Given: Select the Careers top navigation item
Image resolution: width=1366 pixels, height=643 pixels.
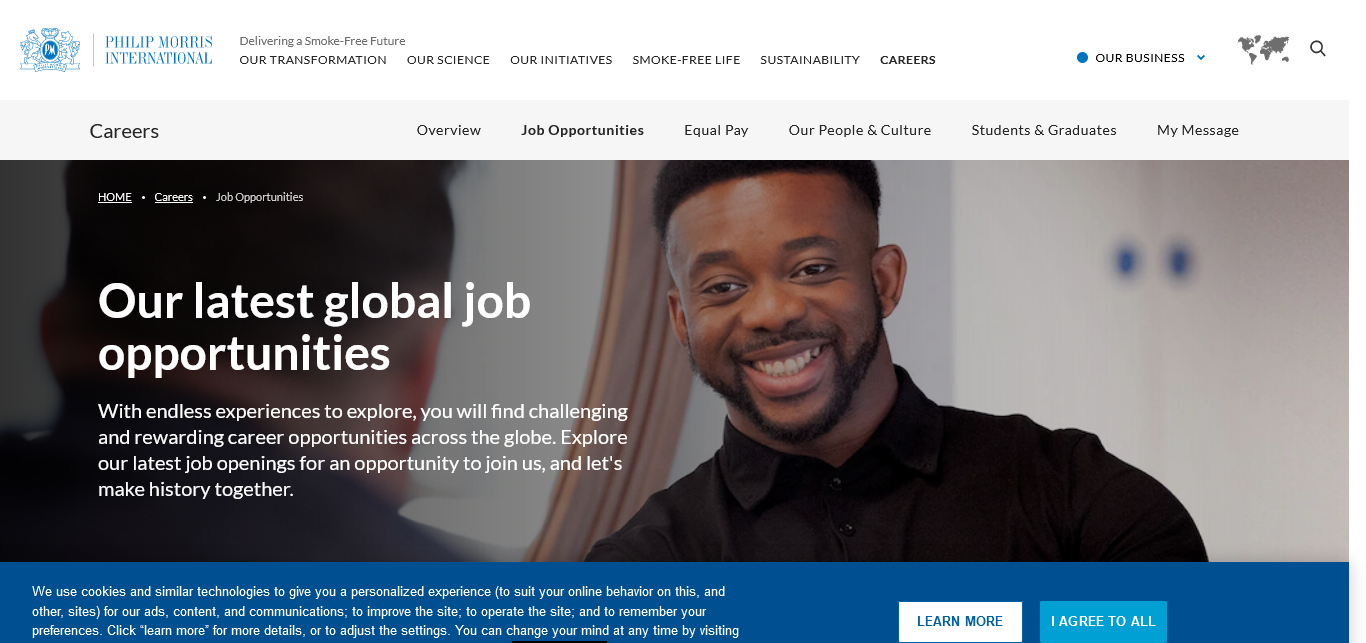Looking at the screenshot, I should [908, 60].
